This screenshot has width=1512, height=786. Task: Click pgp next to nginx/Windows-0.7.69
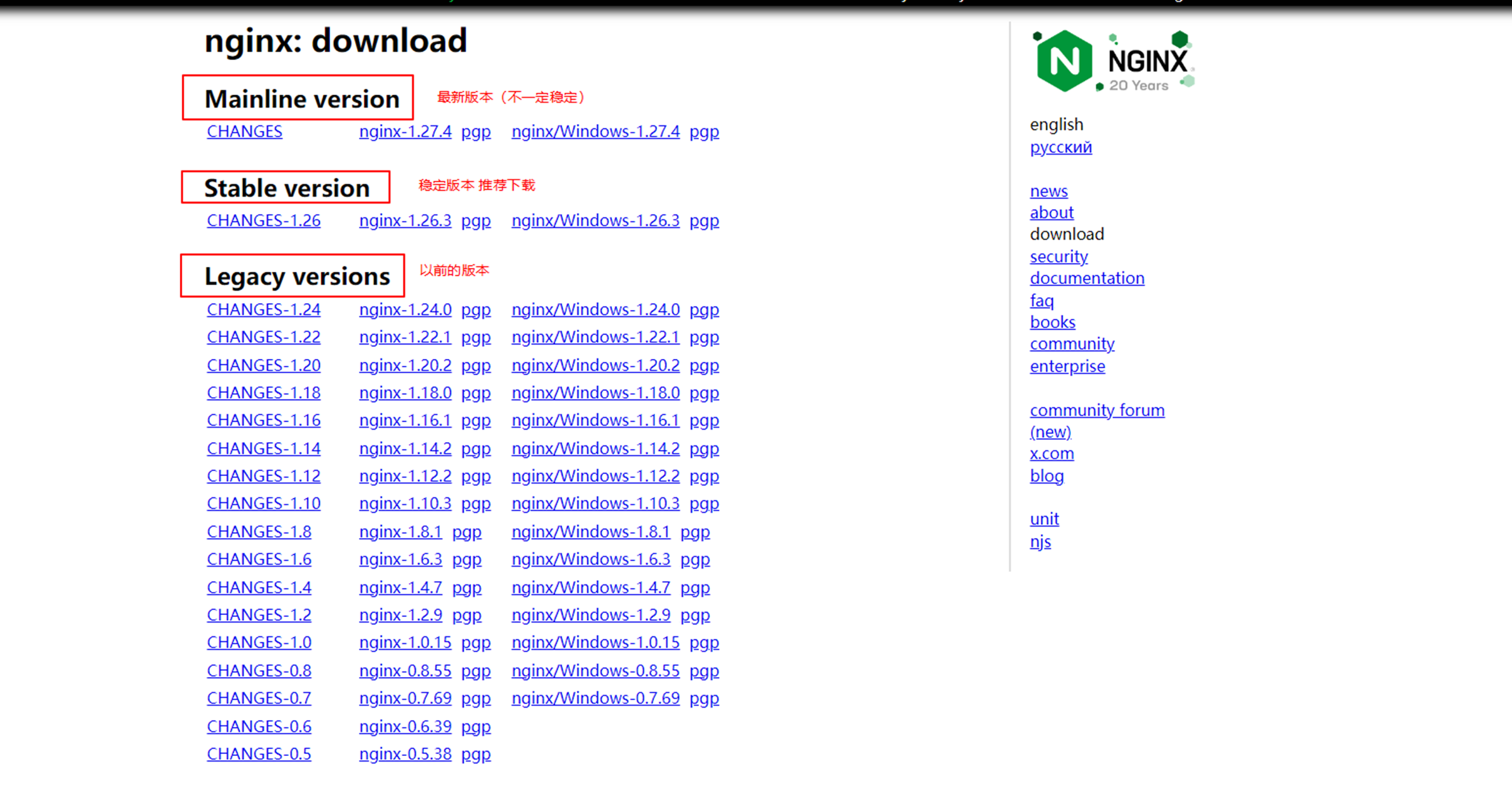coord(704,698)
